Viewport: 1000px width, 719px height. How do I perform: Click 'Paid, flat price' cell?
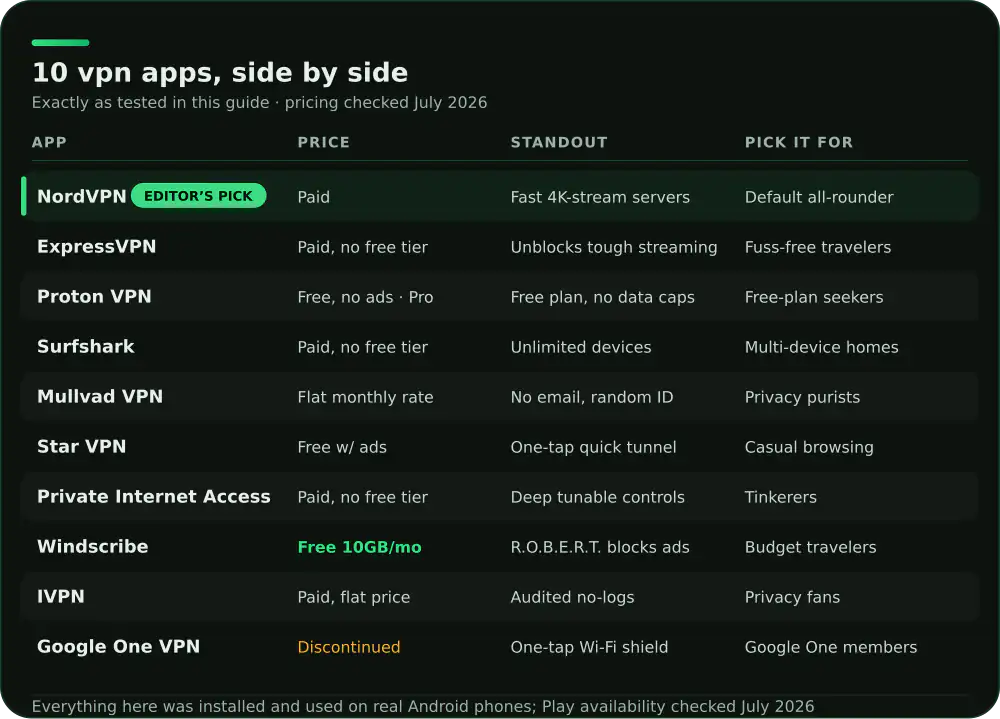pos(354,597)
